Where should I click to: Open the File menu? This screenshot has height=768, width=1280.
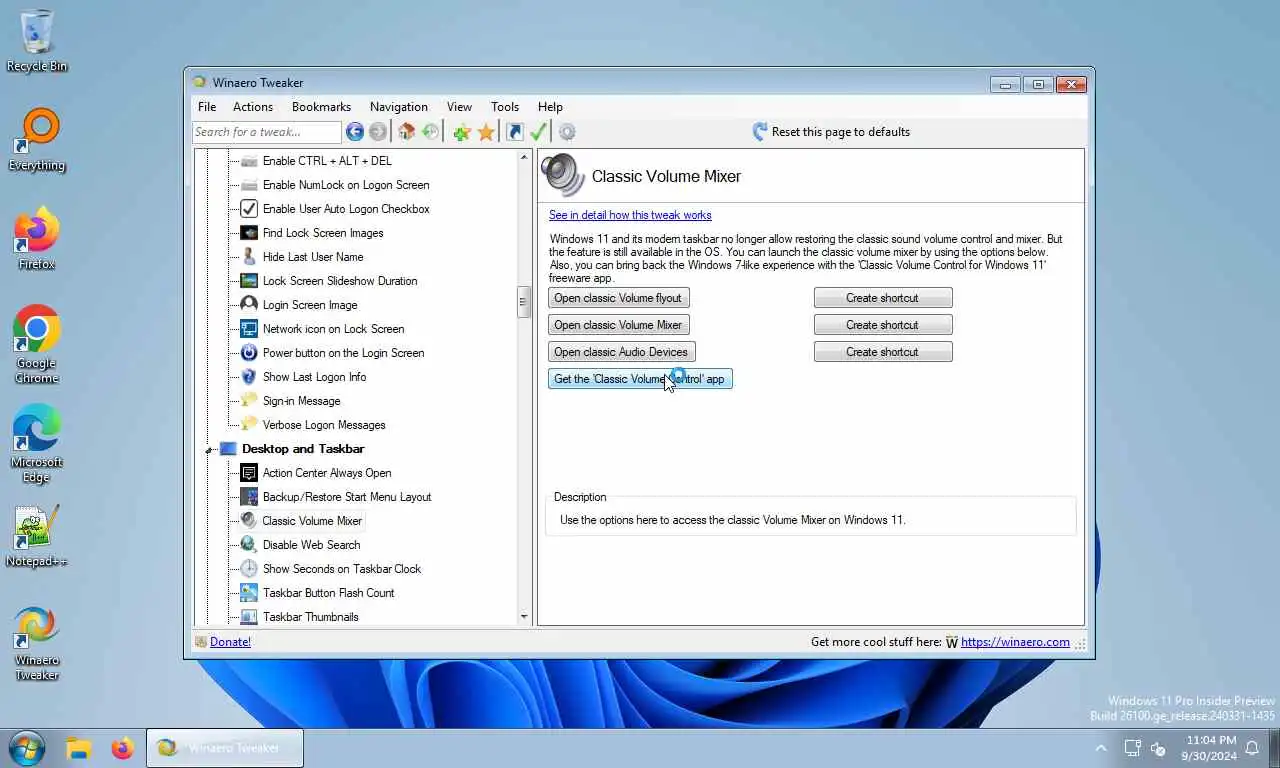(207, 107)
